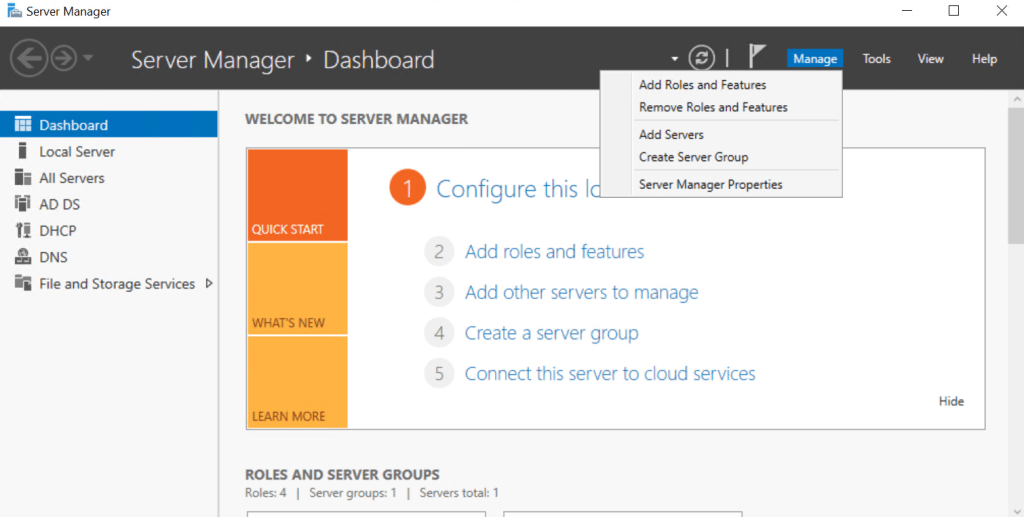
Task: Choose Server Manager Properties from menu
Action: click(710, 184)
